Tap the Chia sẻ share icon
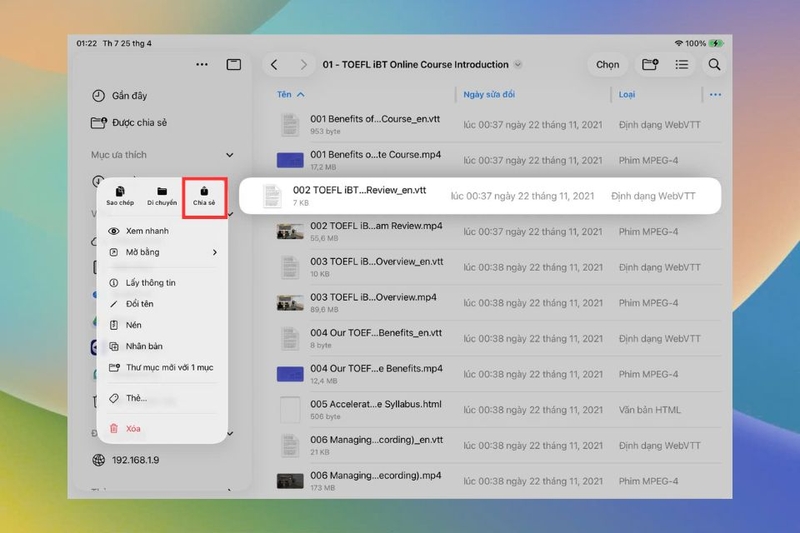 pos(204,192)
